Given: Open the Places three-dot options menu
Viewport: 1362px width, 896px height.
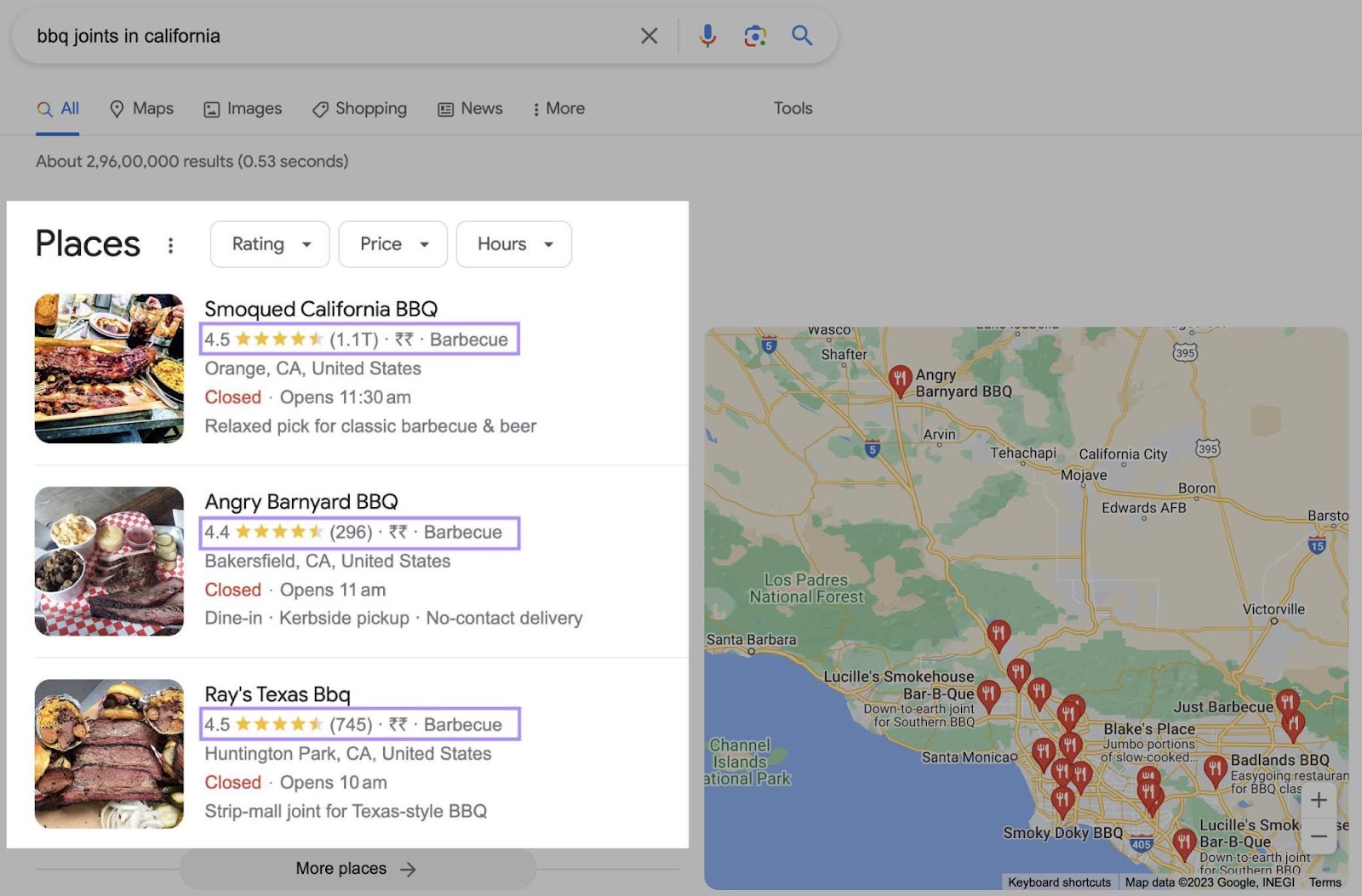Looking at the screenshot, I should (170, 245).
